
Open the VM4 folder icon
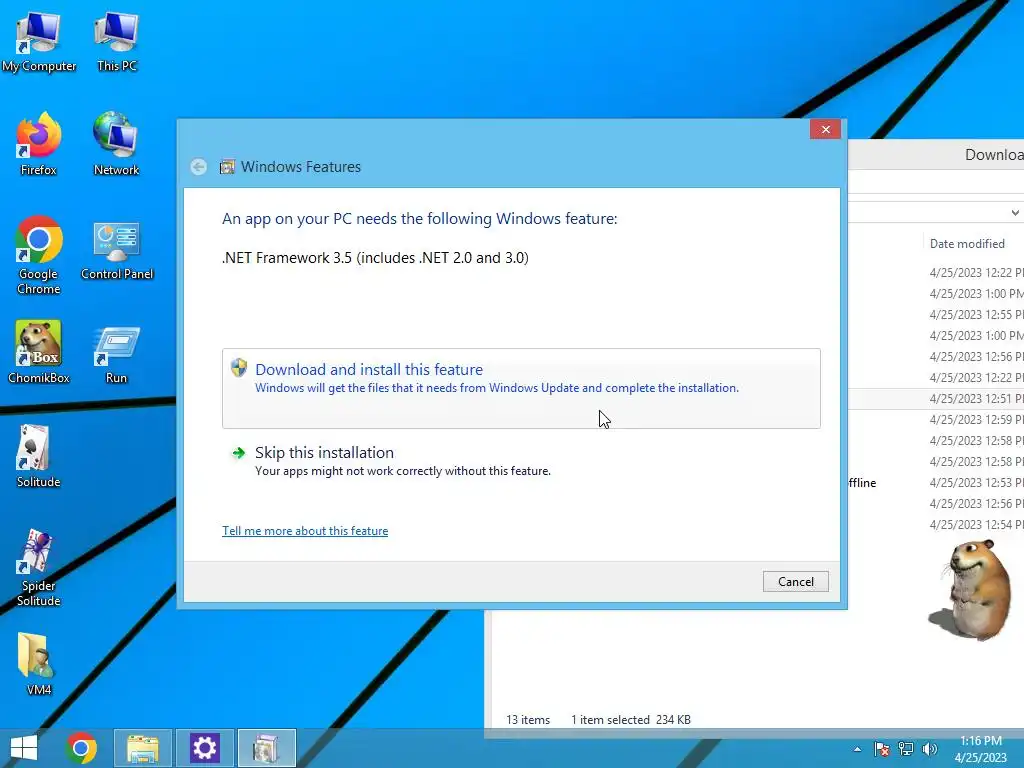pyautogui.click(x=39, y=664)
